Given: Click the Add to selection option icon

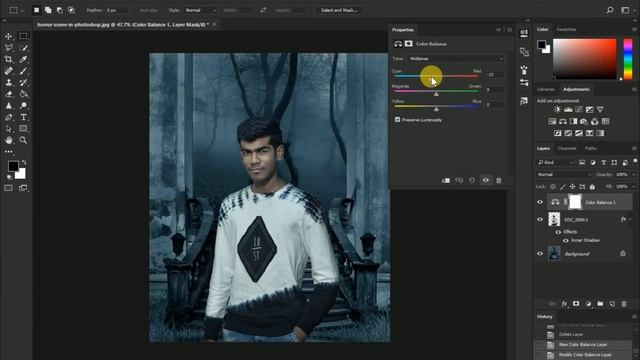Looking at the screenshot, I should click(48, 10).
